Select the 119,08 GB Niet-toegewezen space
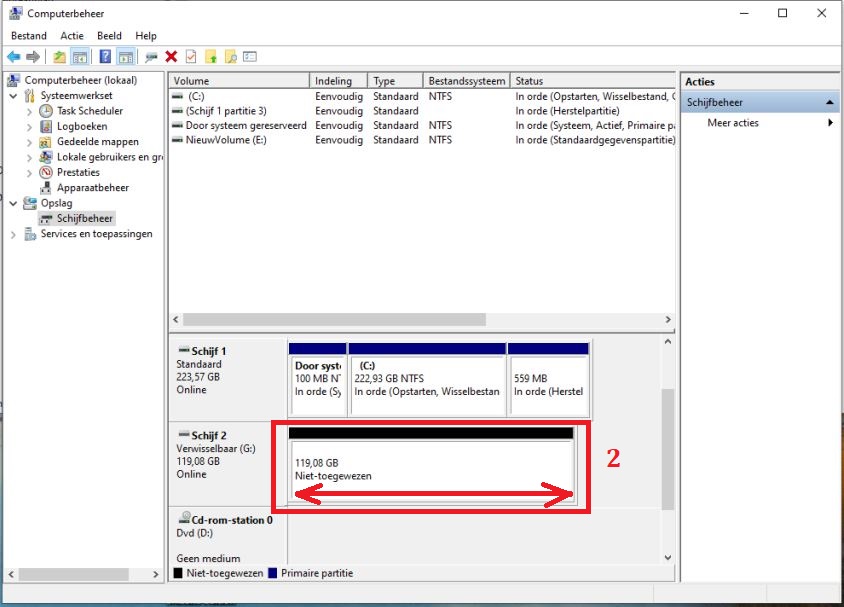844x607 pixels. (x=430, y=470)
